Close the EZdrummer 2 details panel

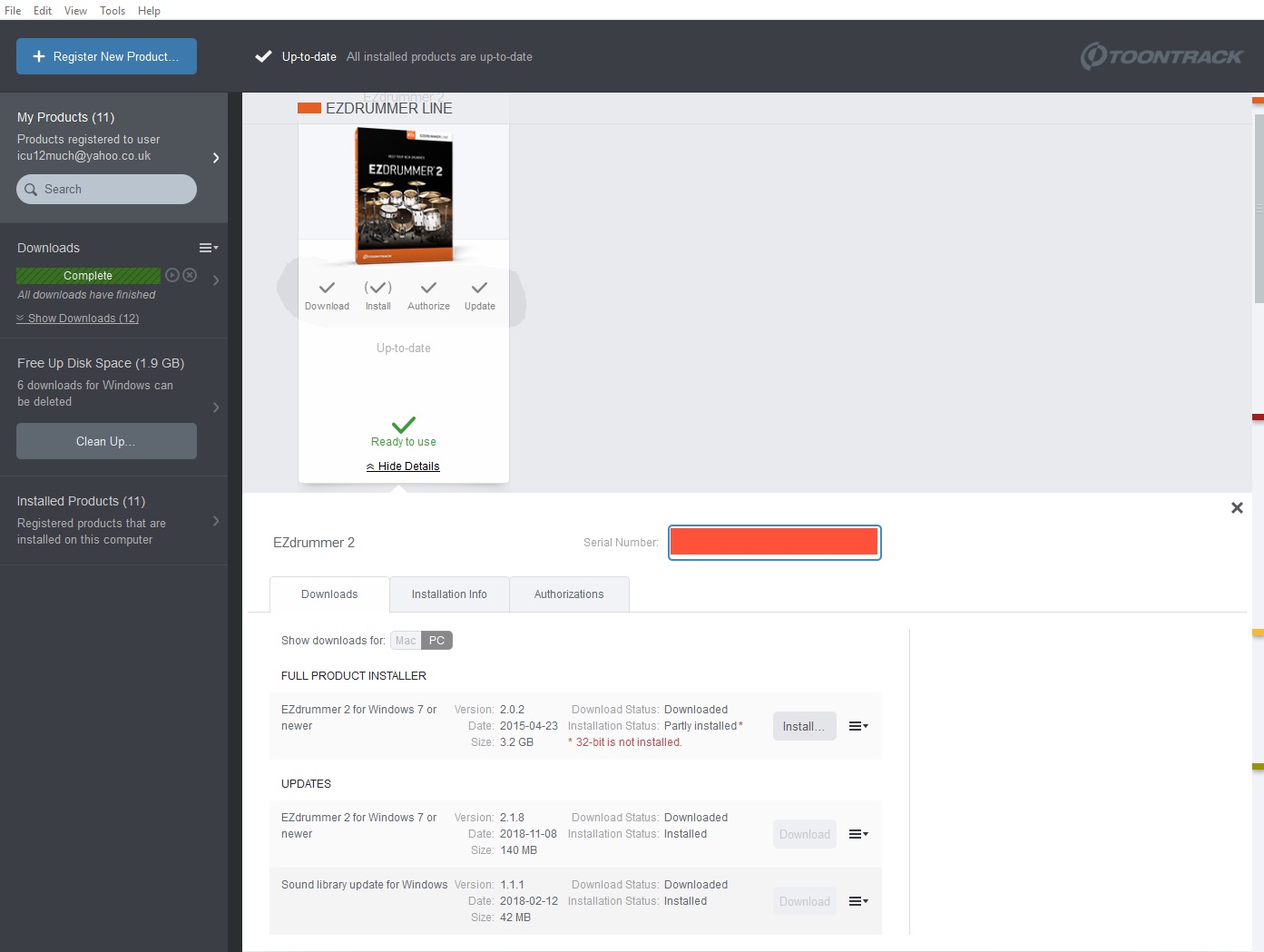[x=1237, y=508]
